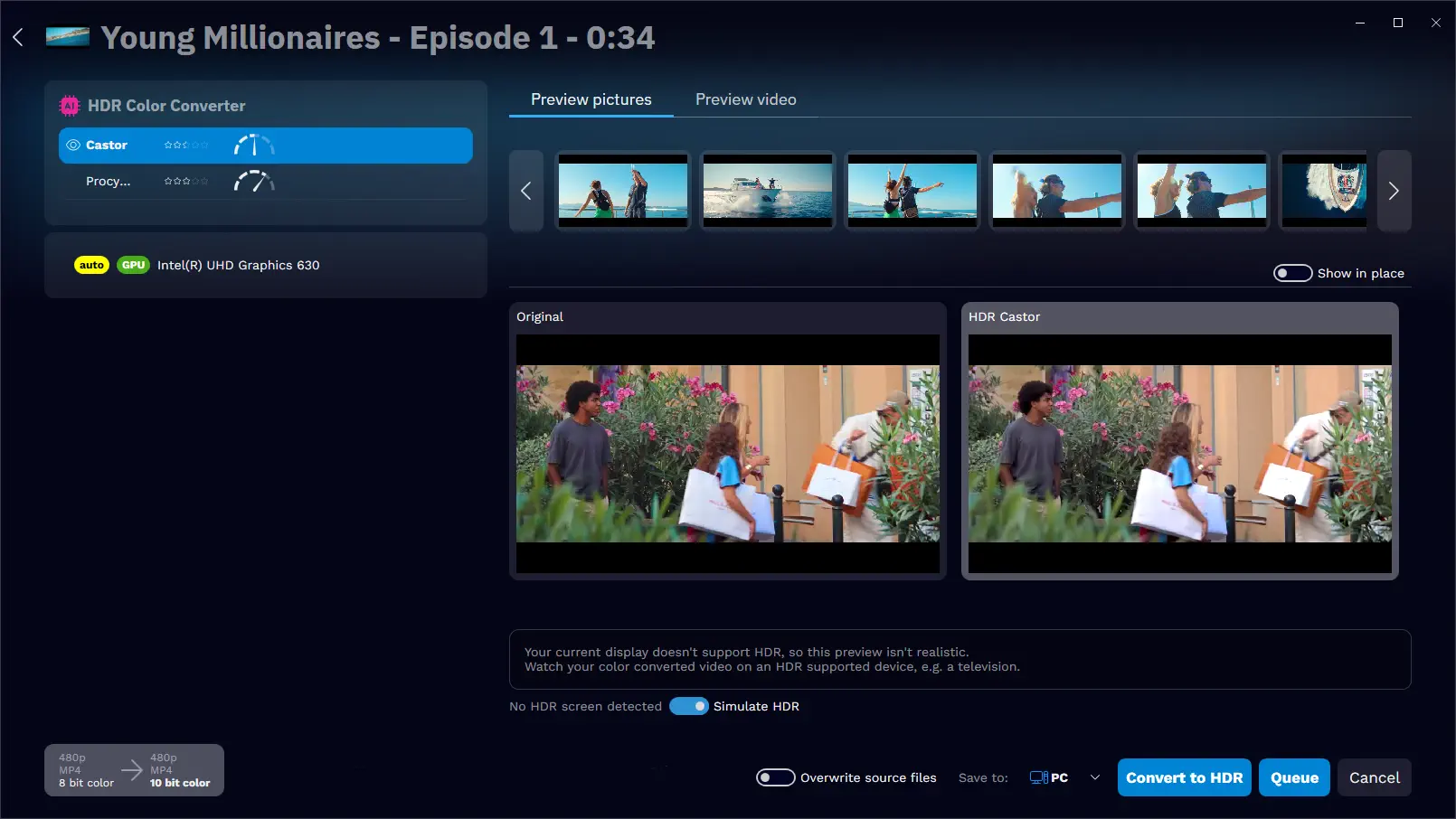Click the right arrow to see more thumbnails
The width and height of the screenshot is (1456, 819).
tap(1394, 191)
